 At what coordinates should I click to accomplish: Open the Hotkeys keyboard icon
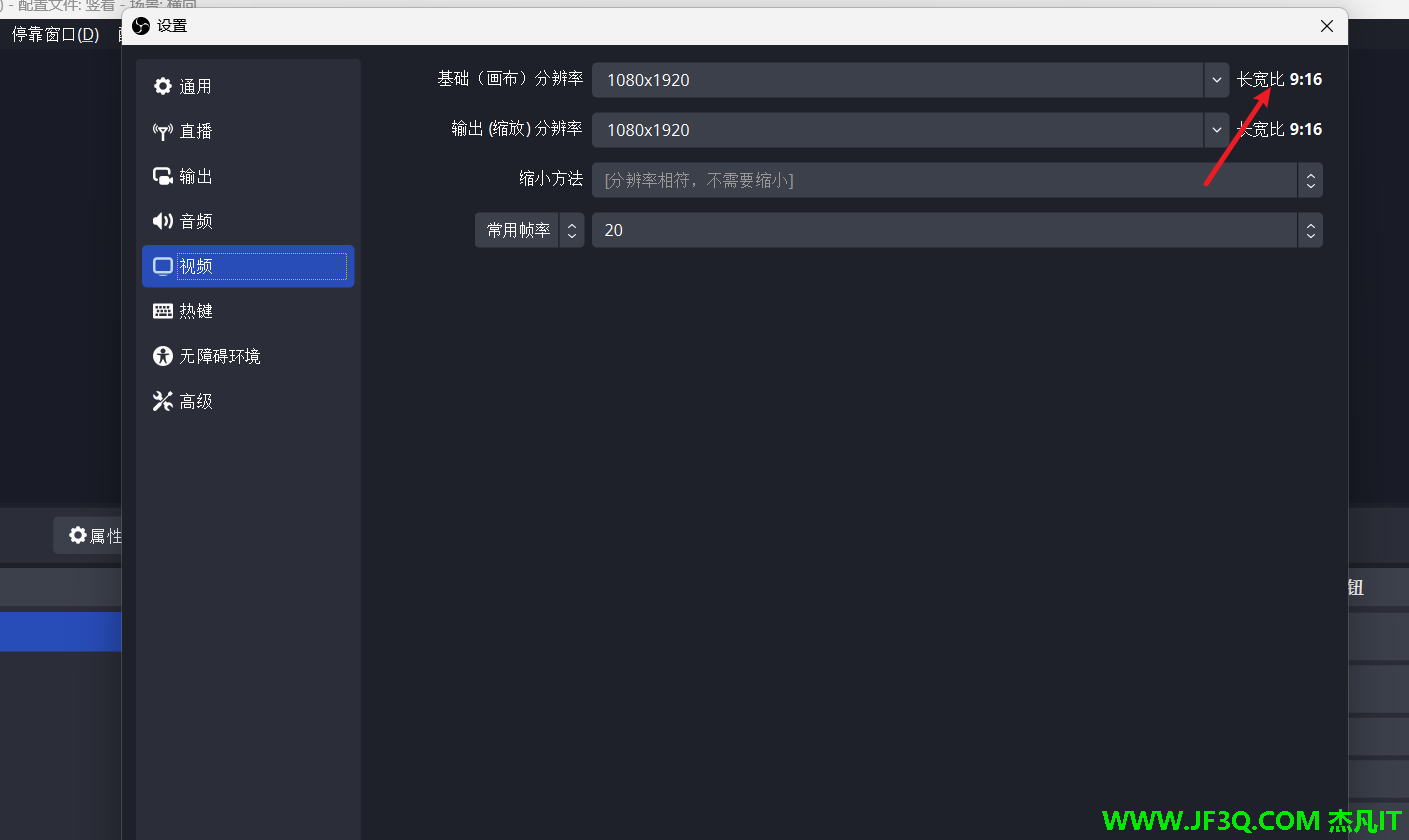163,311
